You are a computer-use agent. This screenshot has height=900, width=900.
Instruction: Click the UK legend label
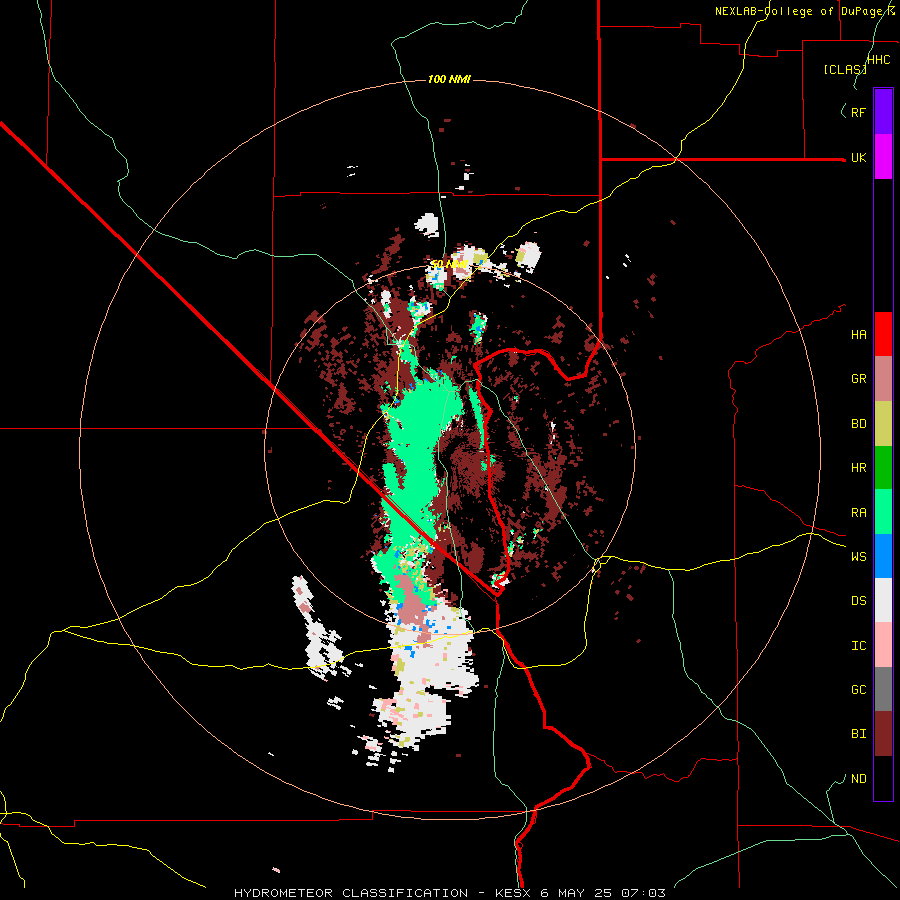(859, 157)
